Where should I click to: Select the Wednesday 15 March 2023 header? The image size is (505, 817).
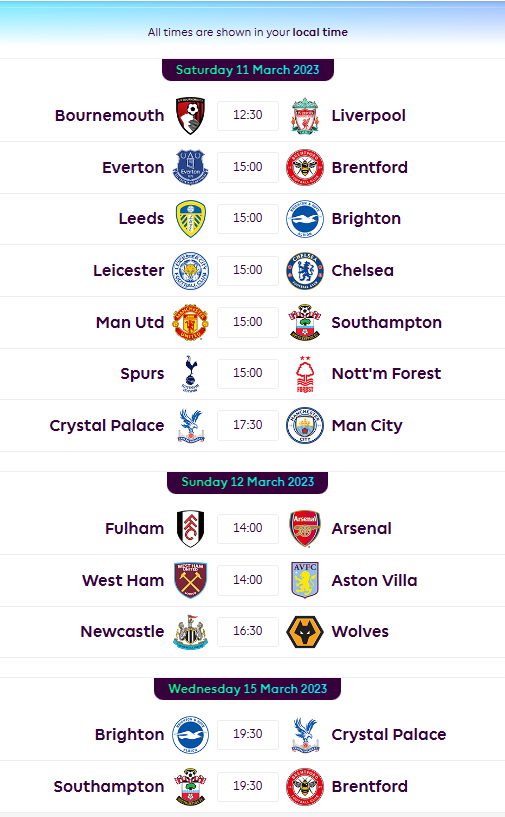tap(248, 689)
